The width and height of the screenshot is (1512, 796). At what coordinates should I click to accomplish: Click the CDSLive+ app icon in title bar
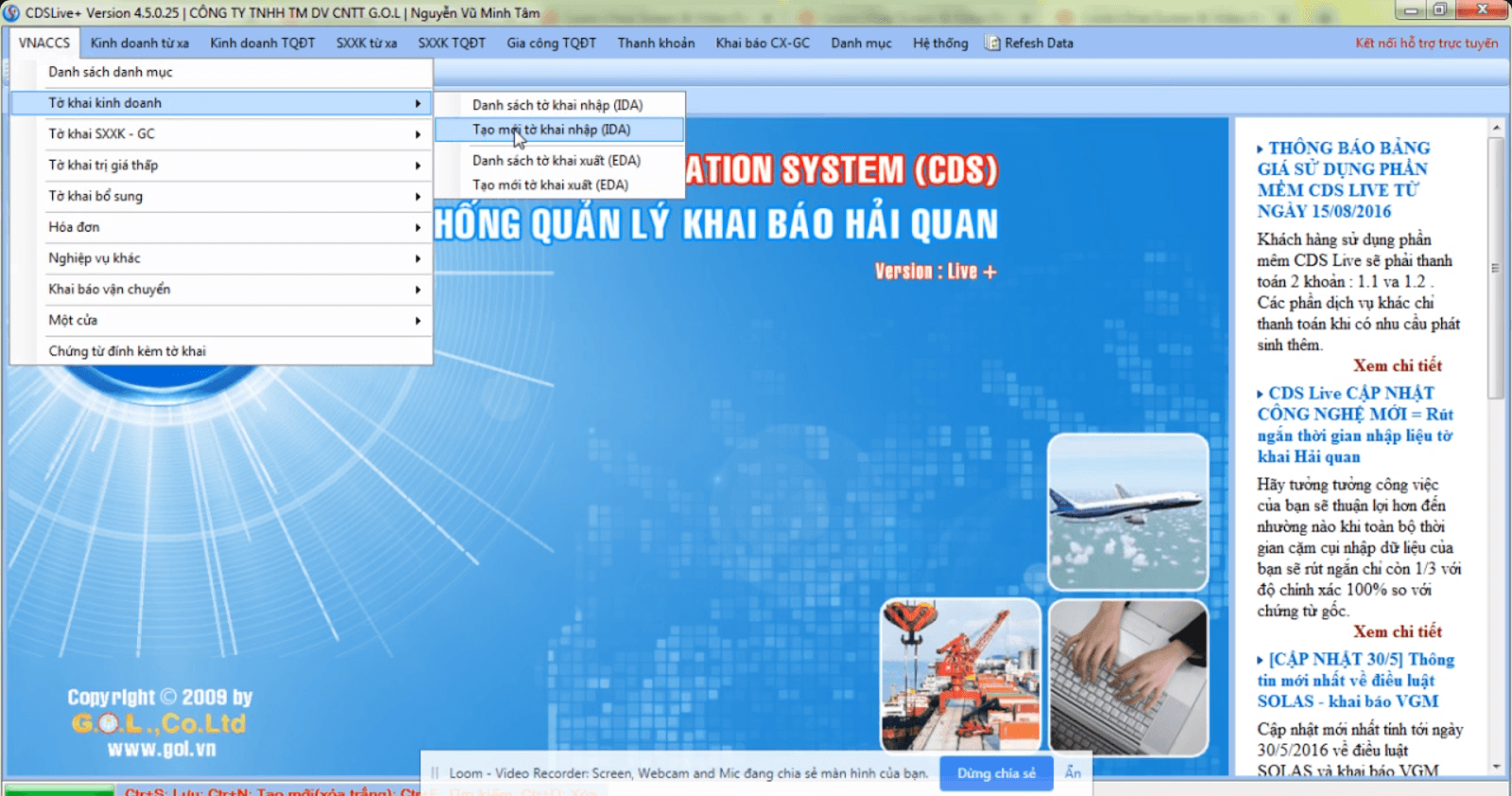[x=11, y=13]
